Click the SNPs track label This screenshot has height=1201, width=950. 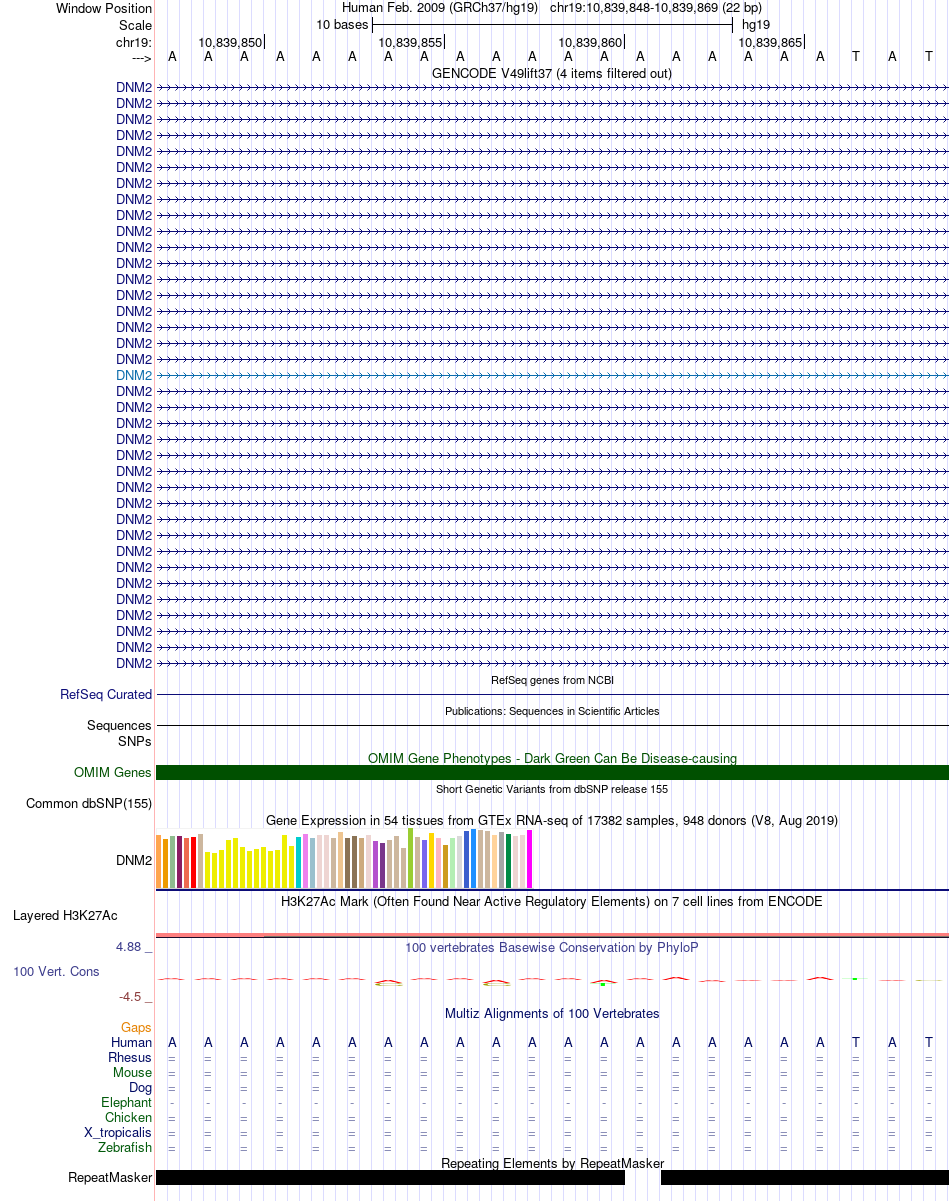pos(135,741)
